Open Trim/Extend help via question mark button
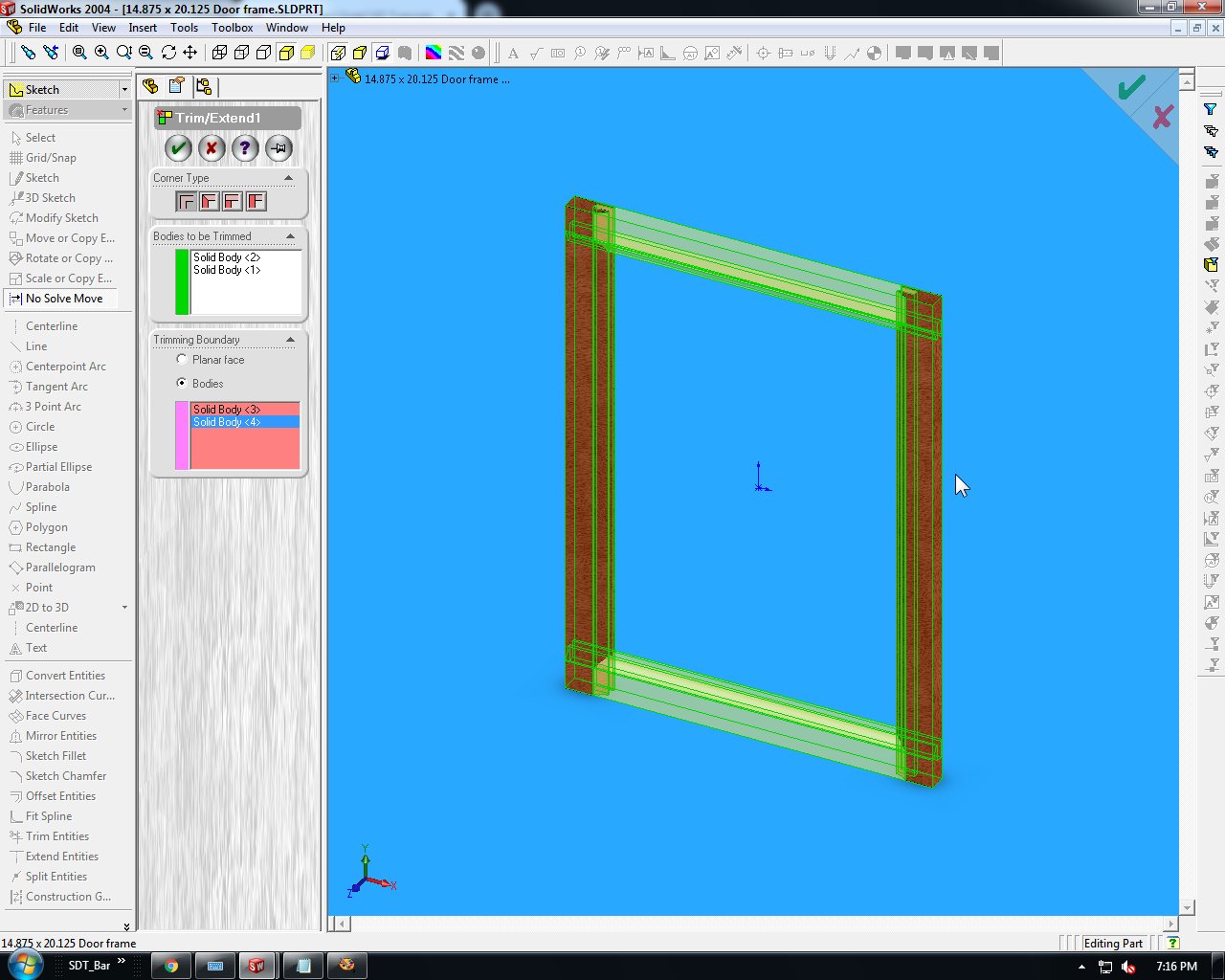This screenshot has width=1225, height=980. point(245,148)
